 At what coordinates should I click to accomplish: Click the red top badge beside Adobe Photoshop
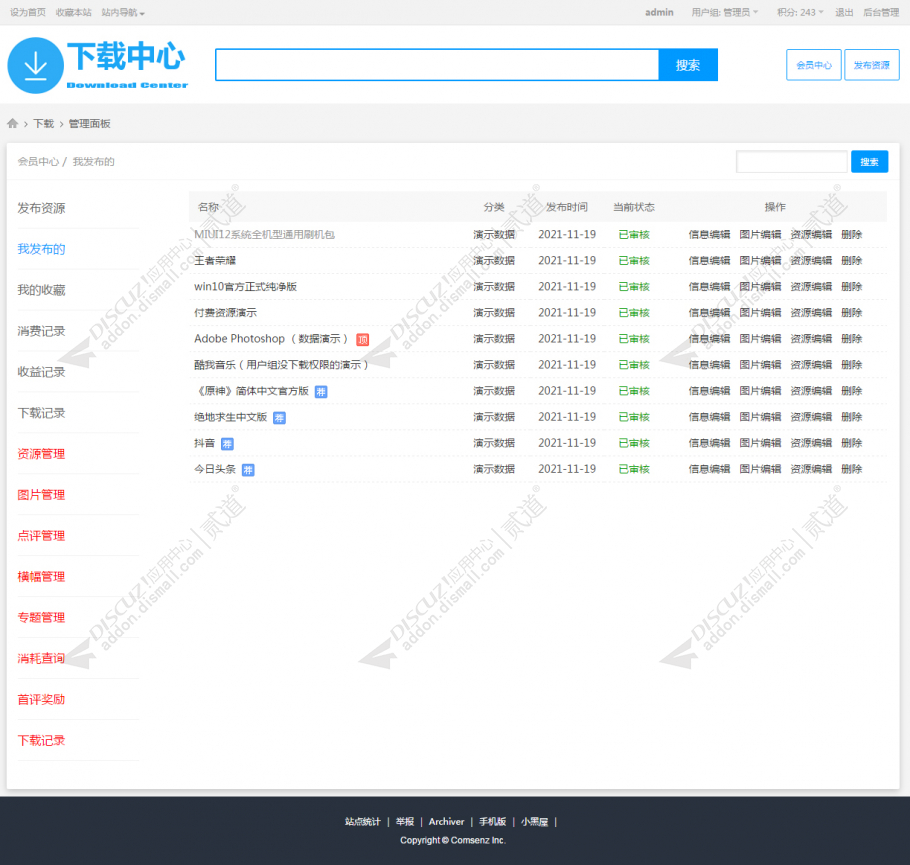click(363, 340)
